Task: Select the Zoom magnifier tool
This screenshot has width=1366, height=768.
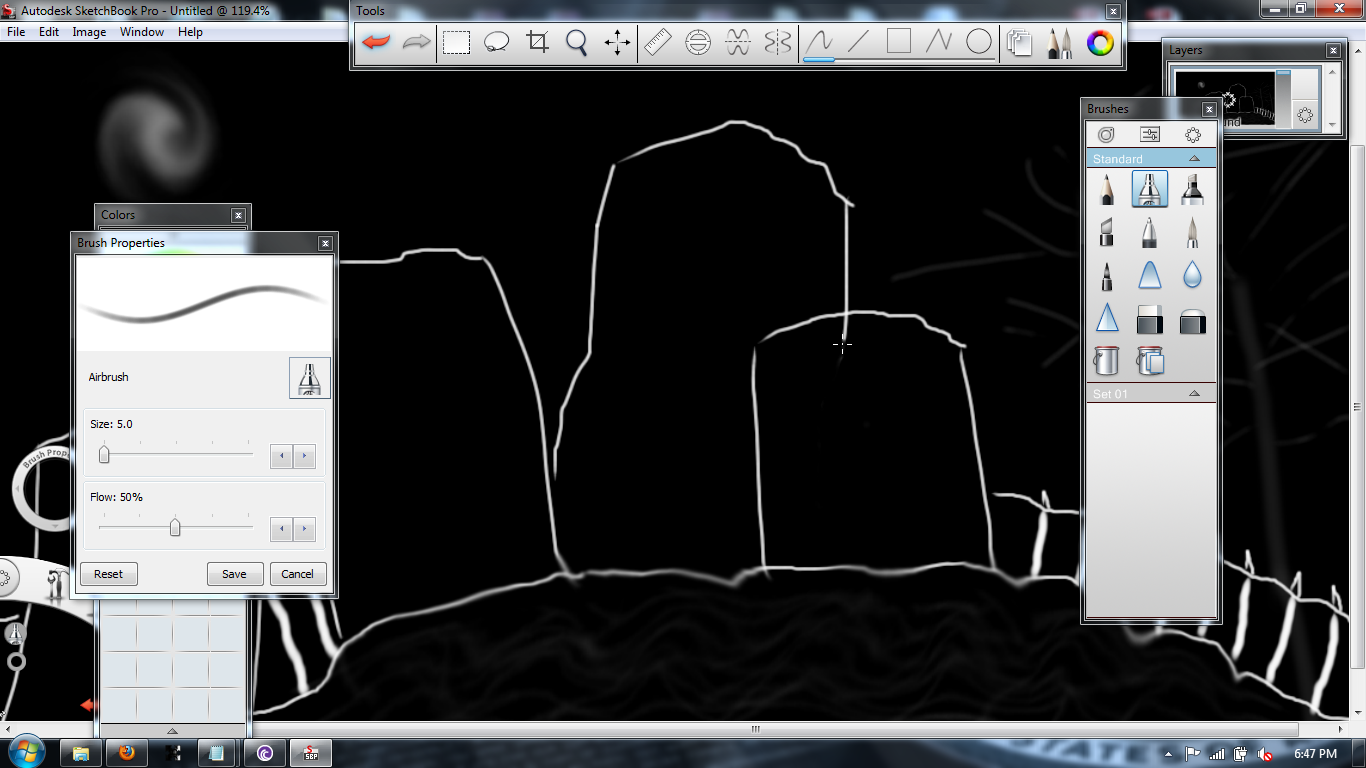Action: point(577,42)
